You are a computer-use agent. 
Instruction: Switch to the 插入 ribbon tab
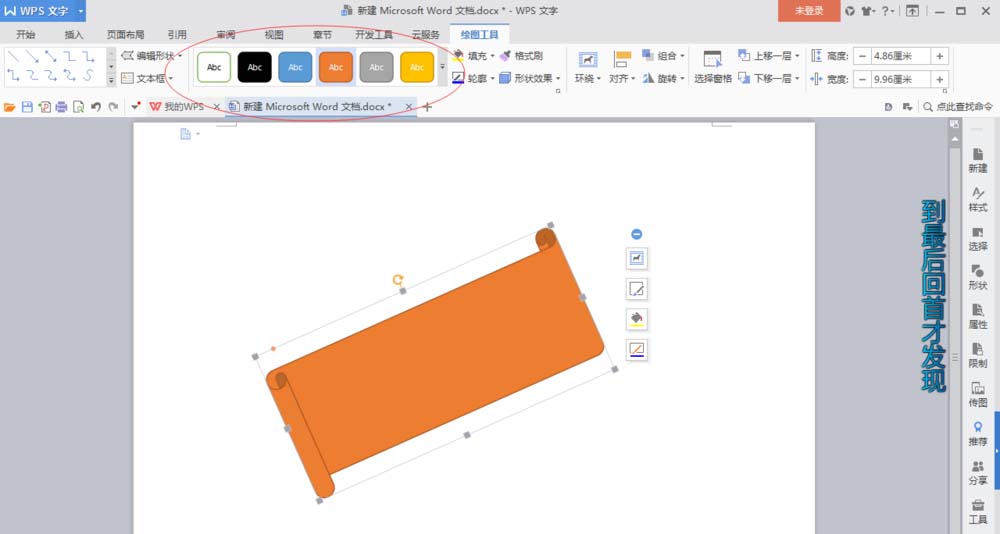tap(74, 34)
